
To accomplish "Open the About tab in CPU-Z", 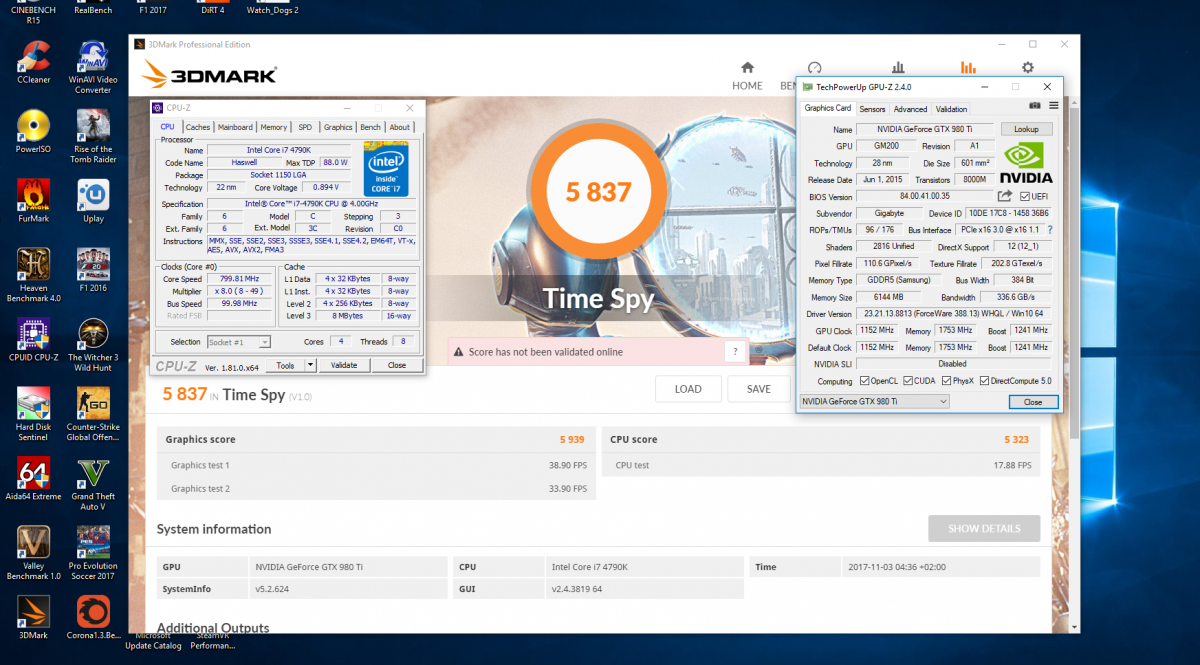I will click(x=400, y=127).
